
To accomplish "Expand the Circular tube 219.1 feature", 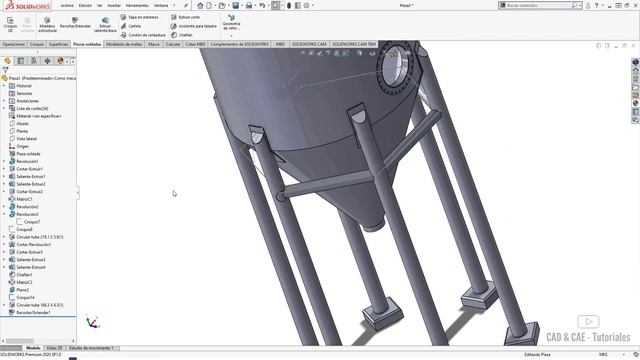I will coord(4,237).
